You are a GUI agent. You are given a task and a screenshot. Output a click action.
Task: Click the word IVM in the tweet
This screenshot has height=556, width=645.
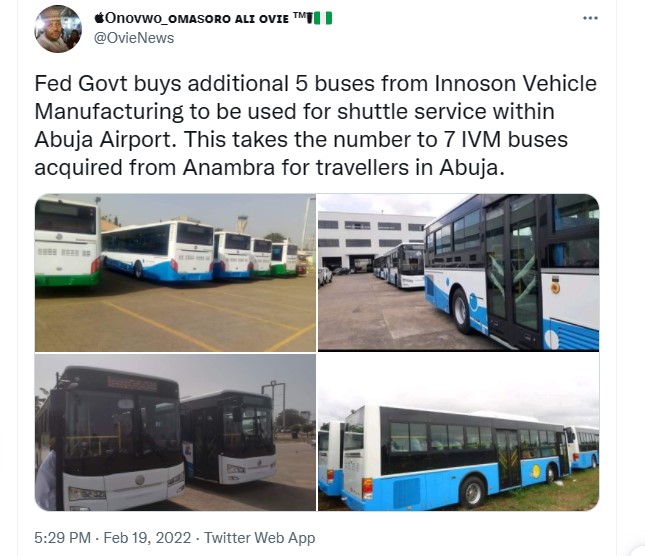[481, 139]
